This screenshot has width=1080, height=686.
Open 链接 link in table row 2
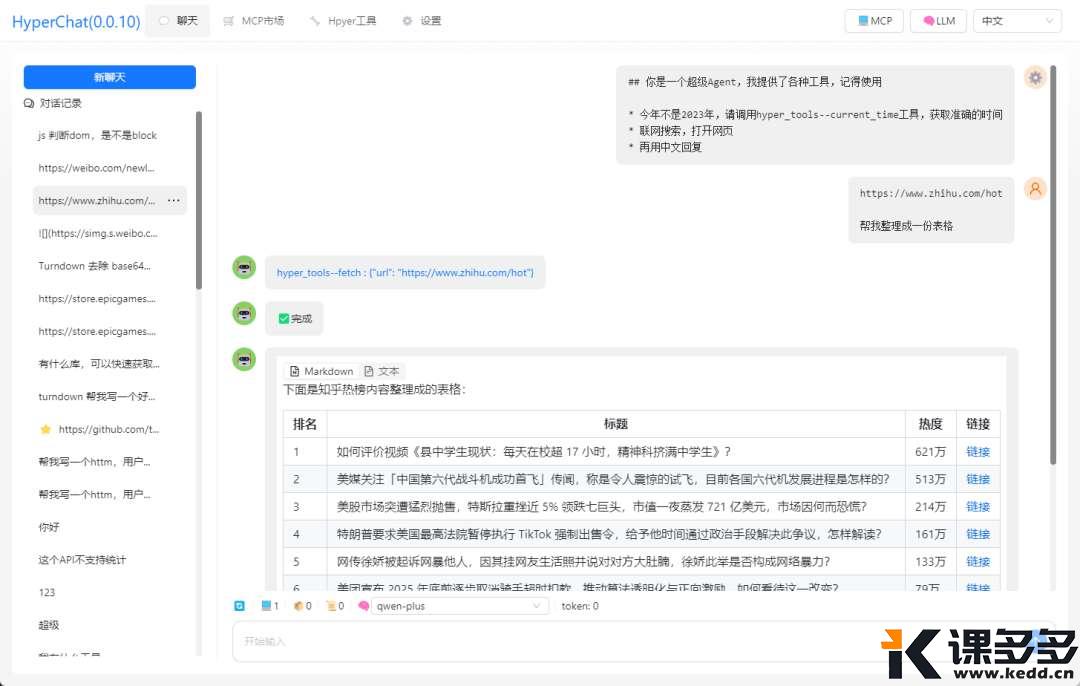pos(977,479)
